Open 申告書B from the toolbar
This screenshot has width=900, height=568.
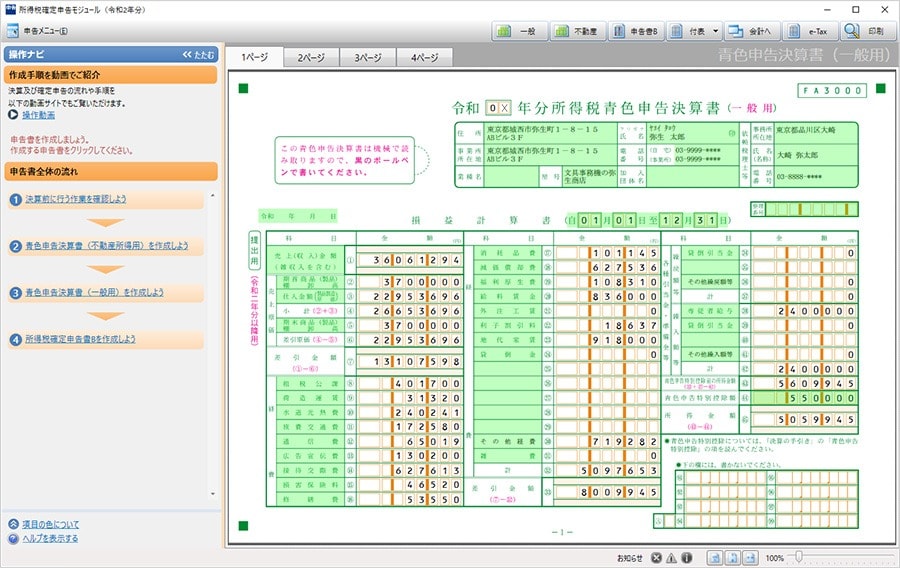636,31
